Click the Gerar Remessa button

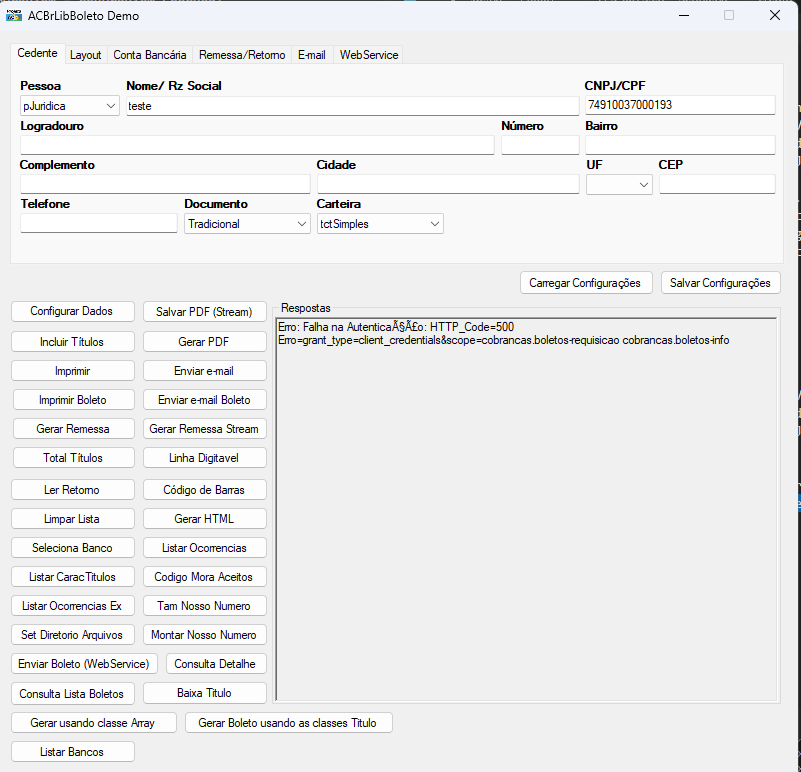tap(74, 429)
